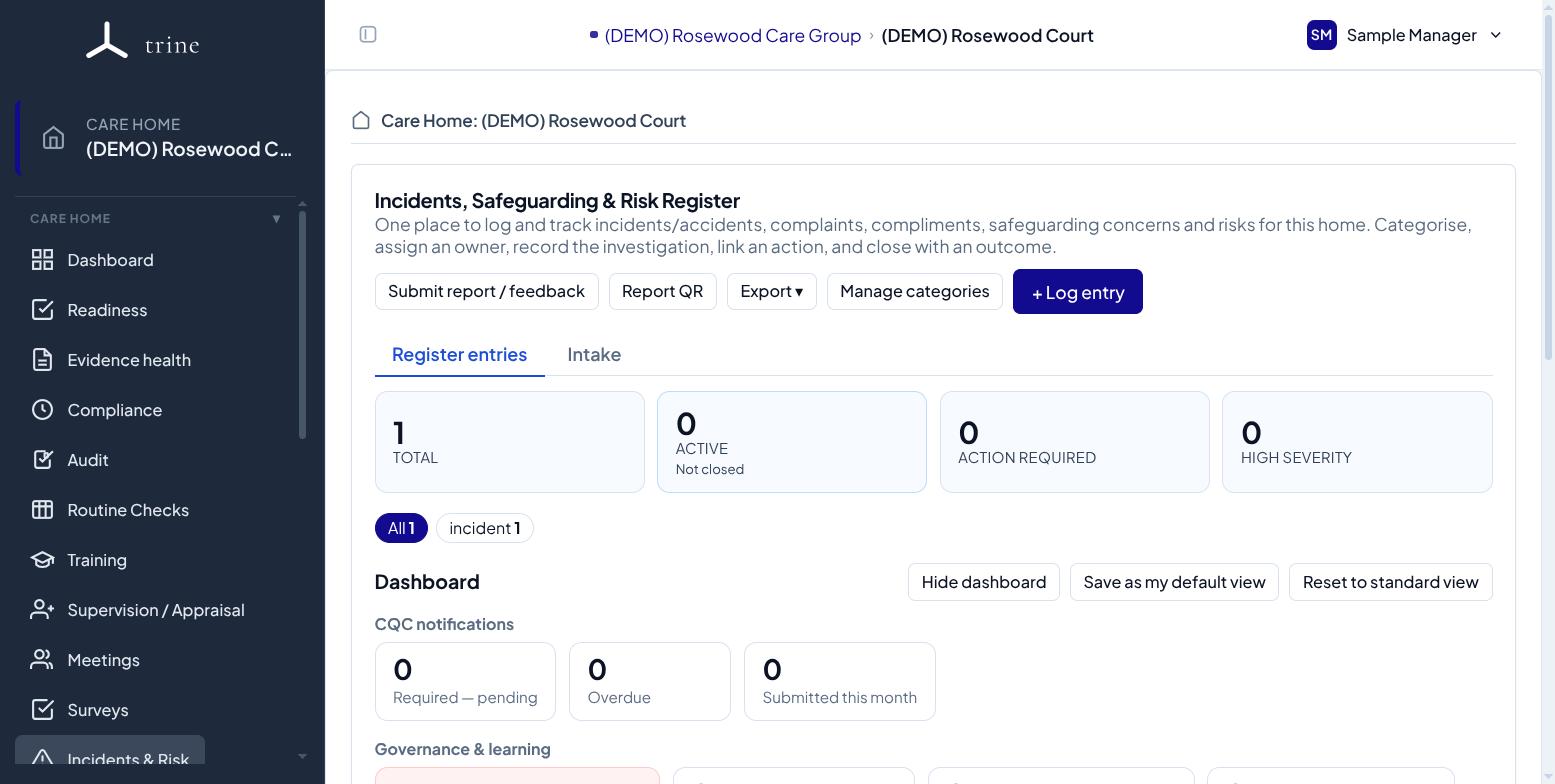Open Meetings in the sidebar
Screen dimensions: 1555x784
103,660
